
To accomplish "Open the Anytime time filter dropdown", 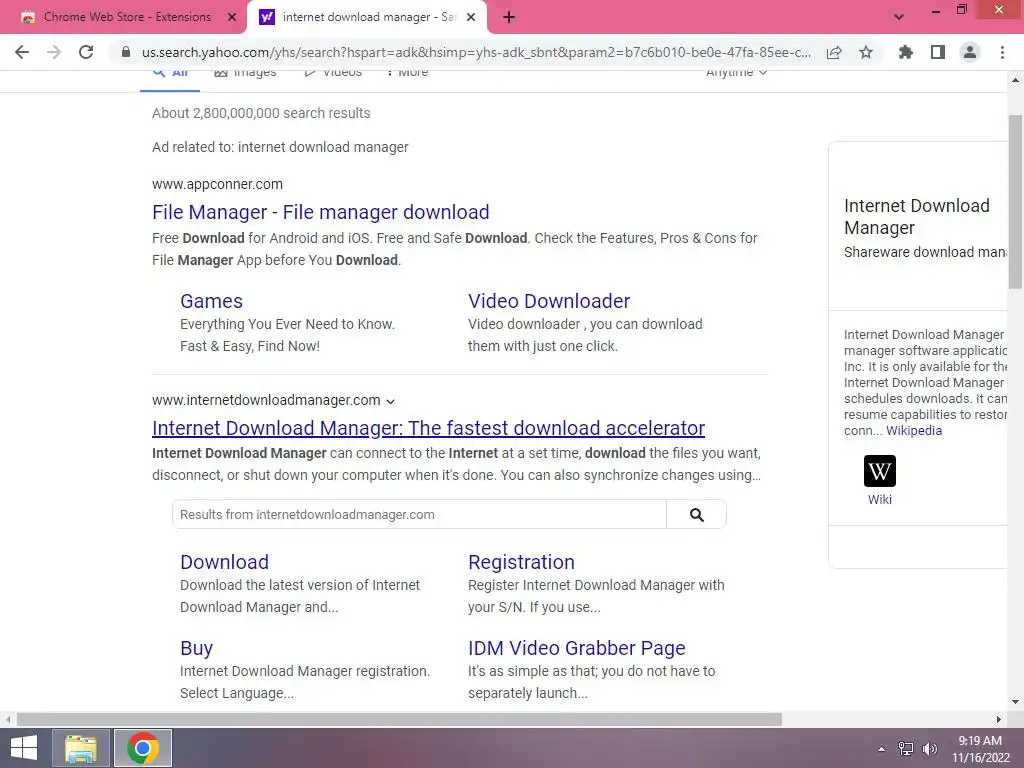I will [736, 72].
